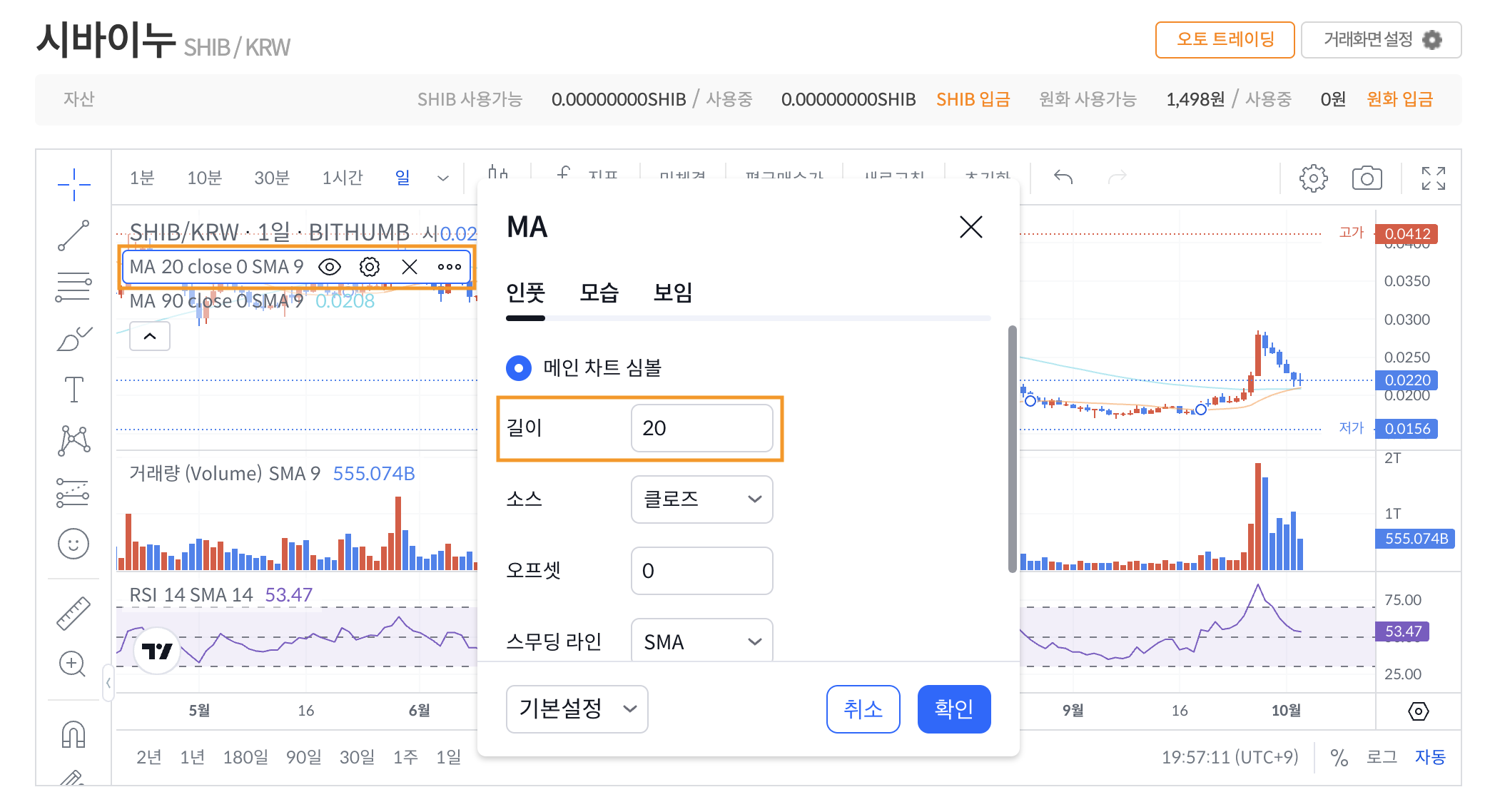
Task: Expand the 기본설정 dropdown
Action: (x=577, y=709)
